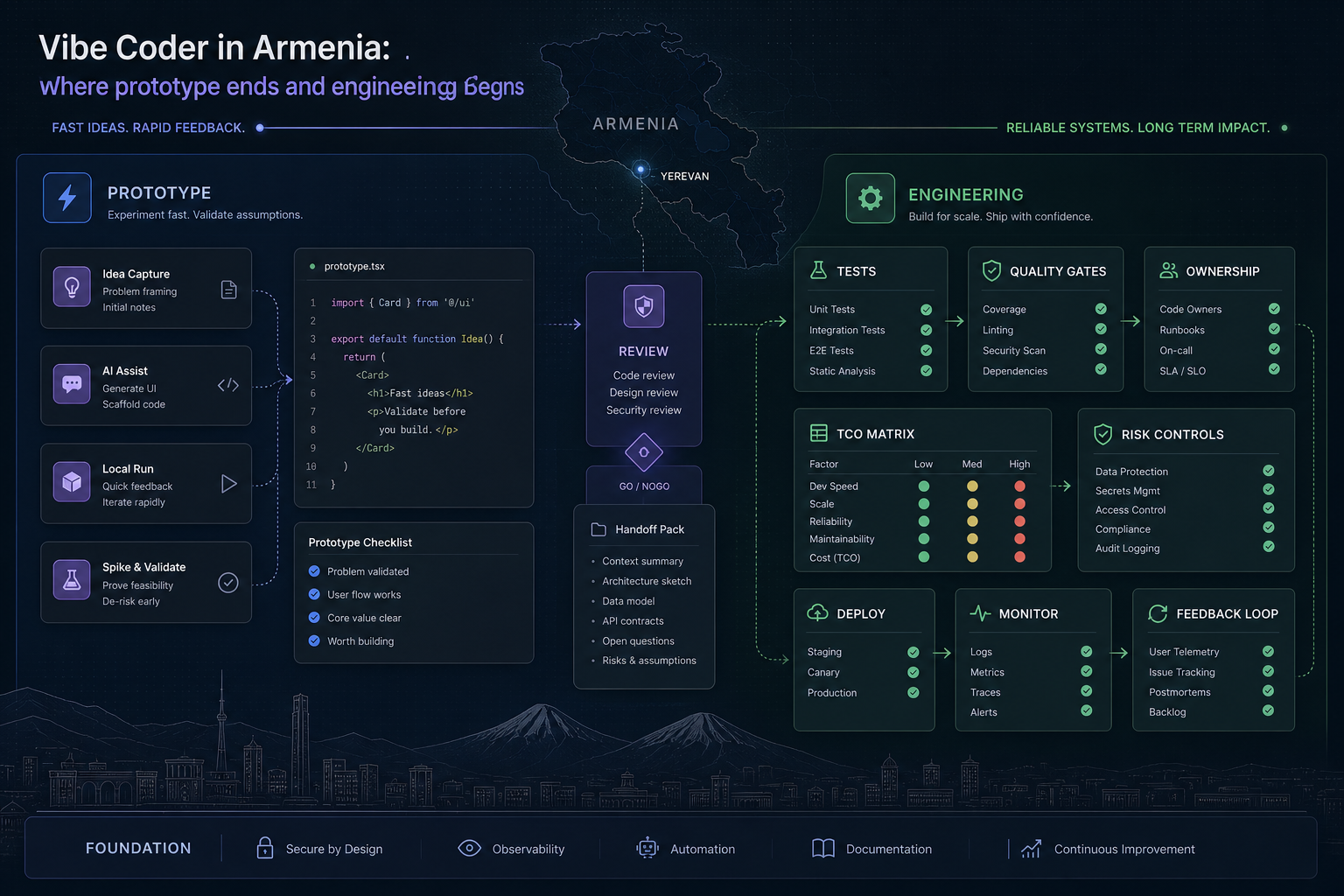1344x896 pixels.
Task: Click the play icon in Local Run card
Action: (x=228, y=484)
